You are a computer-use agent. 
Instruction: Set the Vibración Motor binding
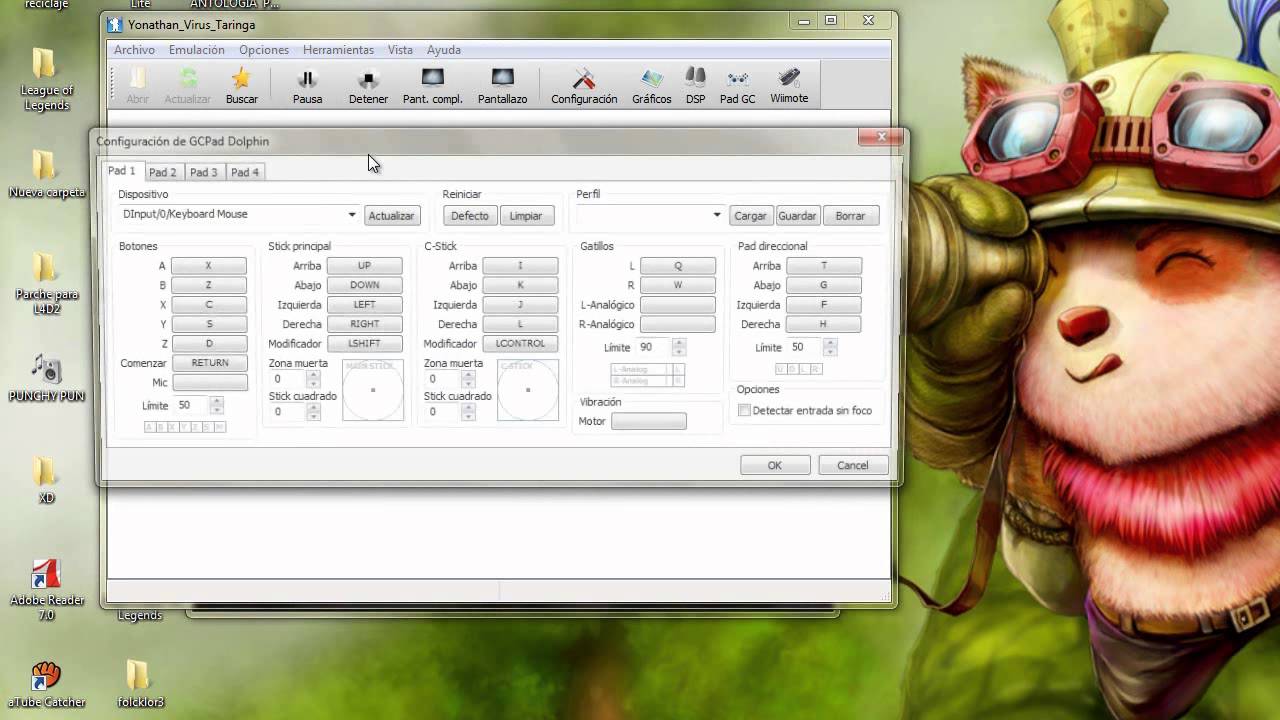[649, 422]
